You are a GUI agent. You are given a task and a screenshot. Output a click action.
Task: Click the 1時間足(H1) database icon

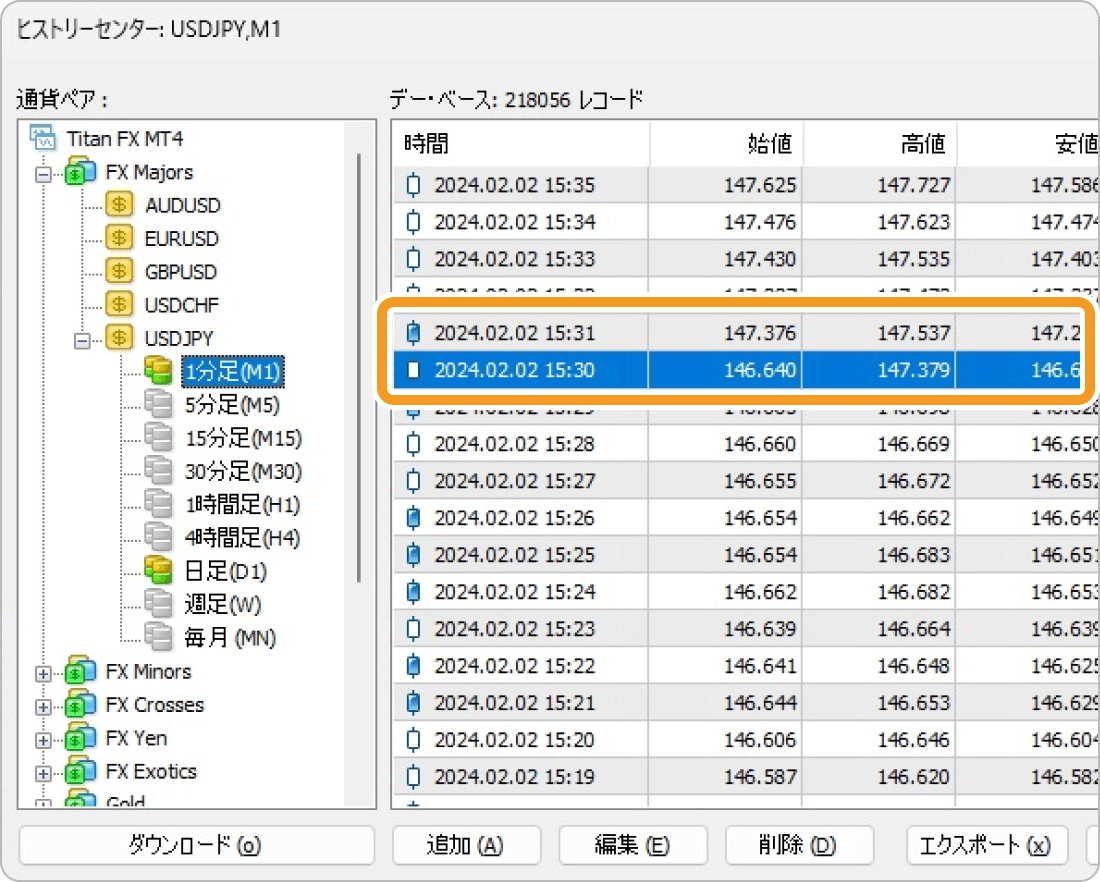point(159,504)
